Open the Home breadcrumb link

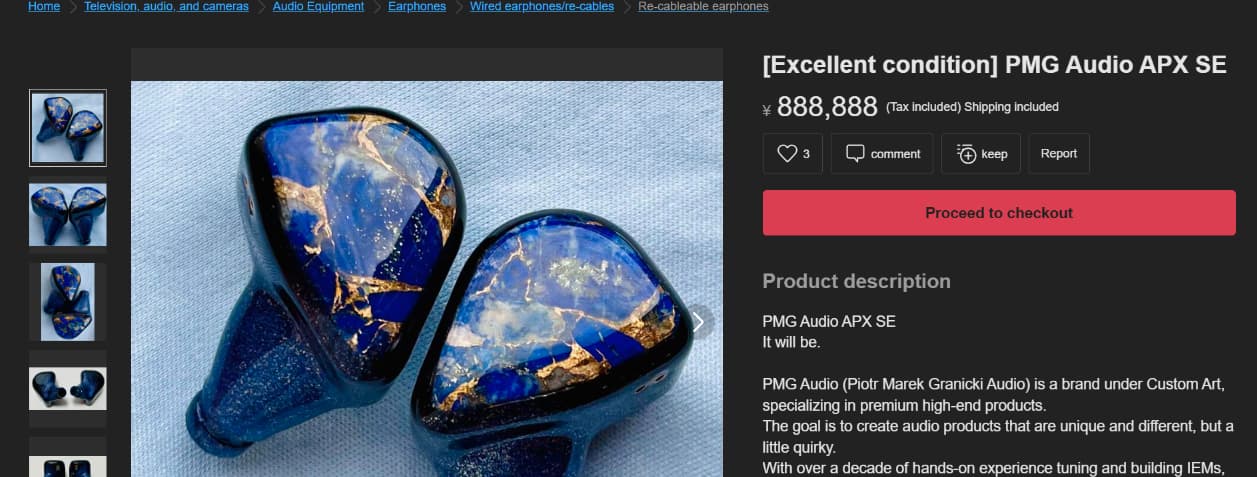pos(44,6)
